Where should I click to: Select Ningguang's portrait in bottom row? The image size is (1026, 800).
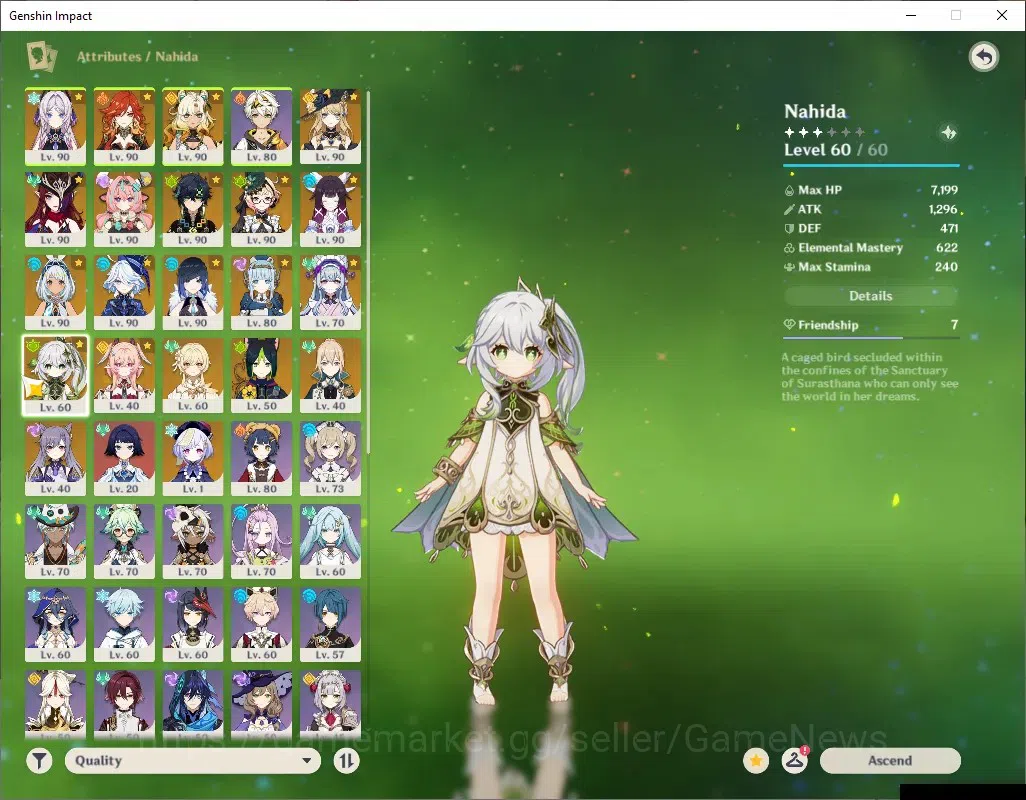point(56,705)
